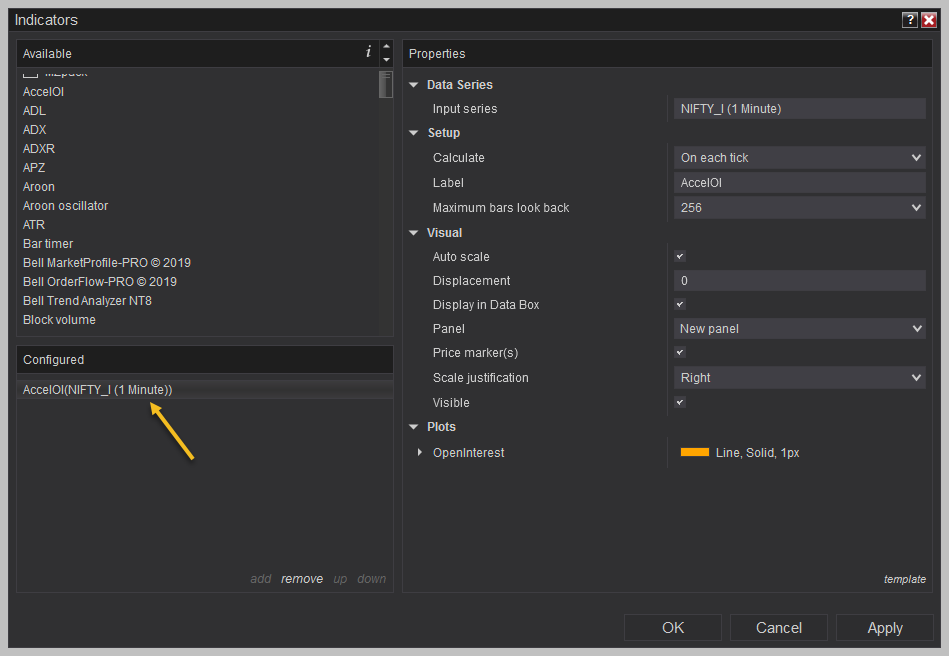Open the help question mark icon
This screenshot has width=949, height=656.
(909, 20)
